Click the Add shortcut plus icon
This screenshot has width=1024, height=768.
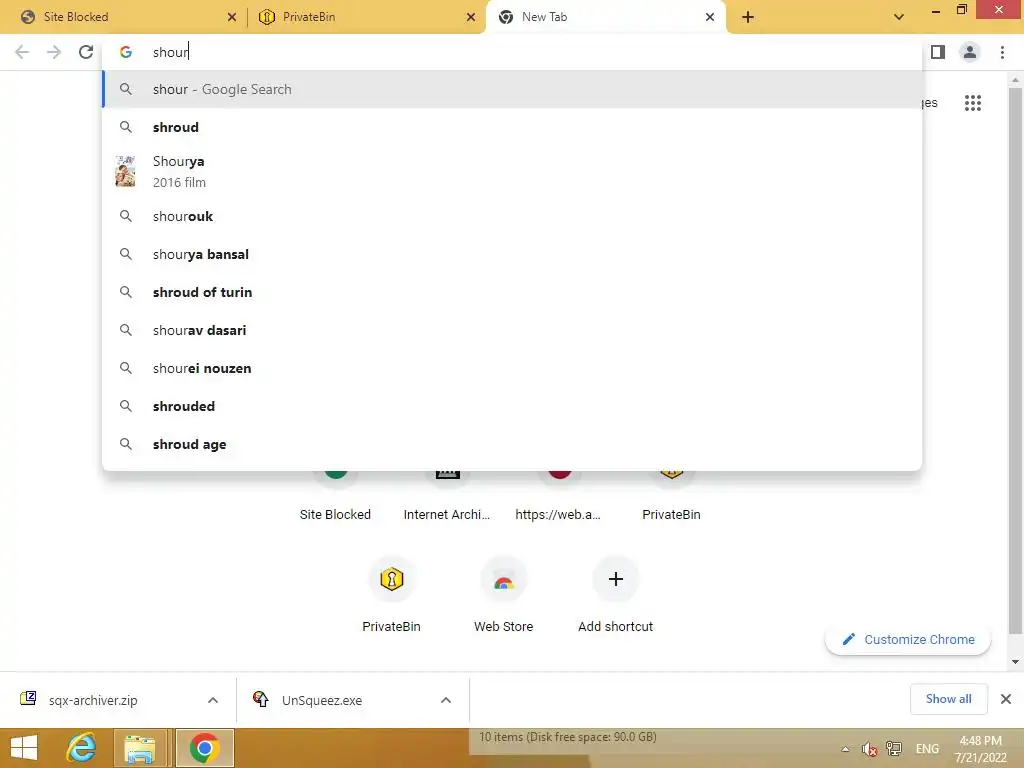click(616, 579)
